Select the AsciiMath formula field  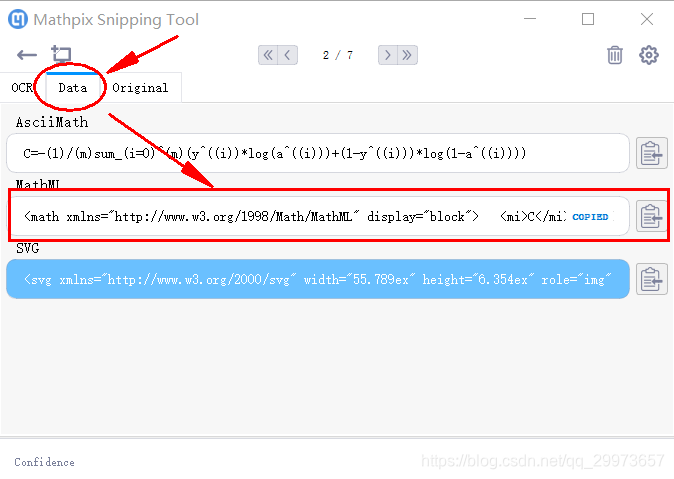pyautogui.click(x=318, y=153)
